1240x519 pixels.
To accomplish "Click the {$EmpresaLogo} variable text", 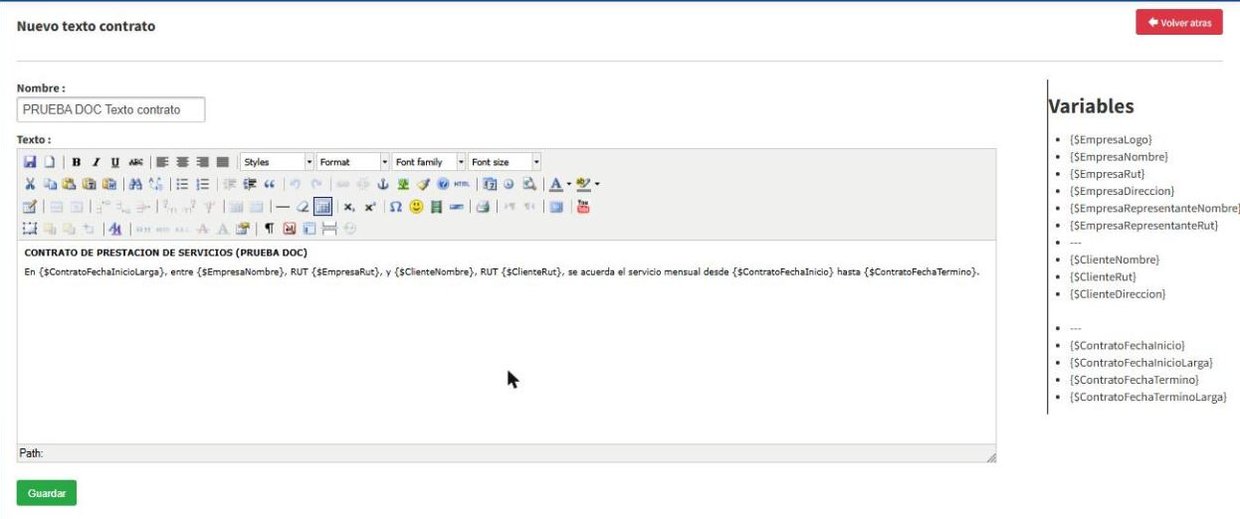I will click(1110, 140).
